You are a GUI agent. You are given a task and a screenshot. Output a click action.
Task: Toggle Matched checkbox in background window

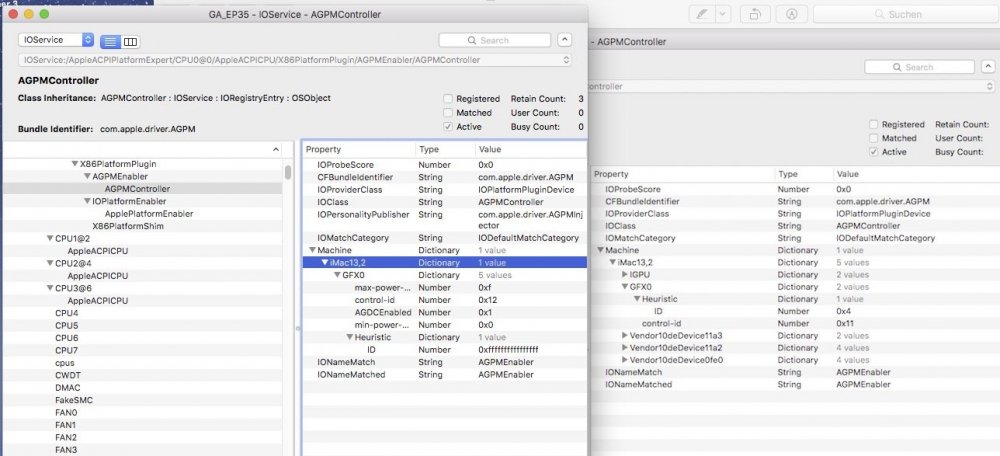[874, 138]
